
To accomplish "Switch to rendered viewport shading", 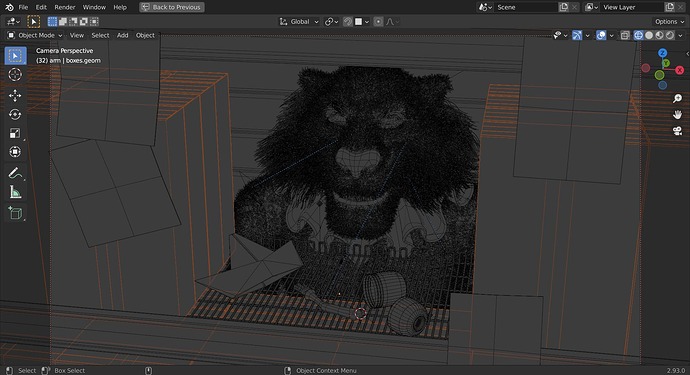I will click(x=670, y=35).
